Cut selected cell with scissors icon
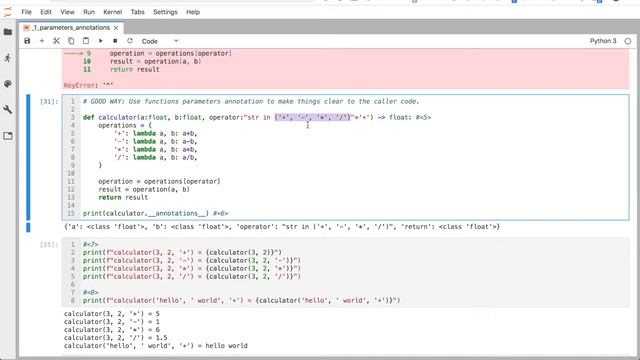640x360 pixels. pos(56,41)
